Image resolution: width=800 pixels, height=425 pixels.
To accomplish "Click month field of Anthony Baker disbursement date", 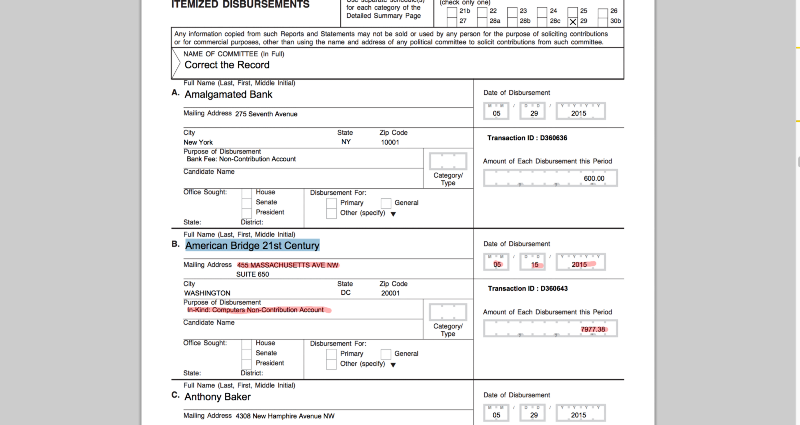I will tap(496, 413).
